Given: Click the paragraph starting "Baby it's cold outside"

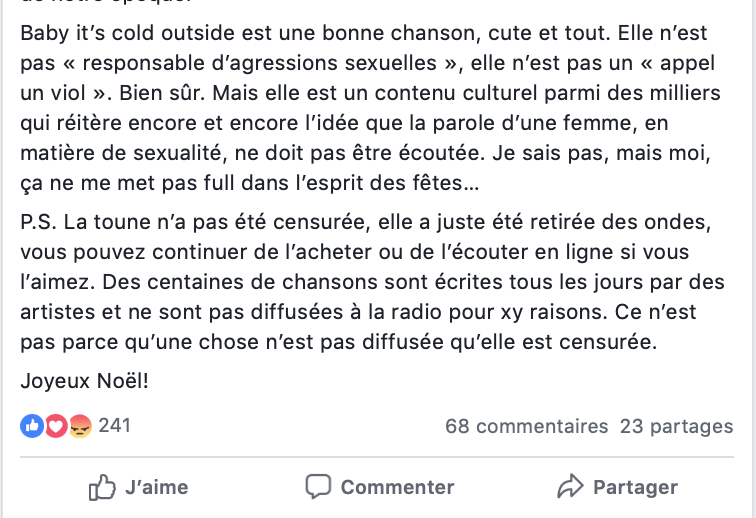Looking at the screenshot, I should point(370,108).
